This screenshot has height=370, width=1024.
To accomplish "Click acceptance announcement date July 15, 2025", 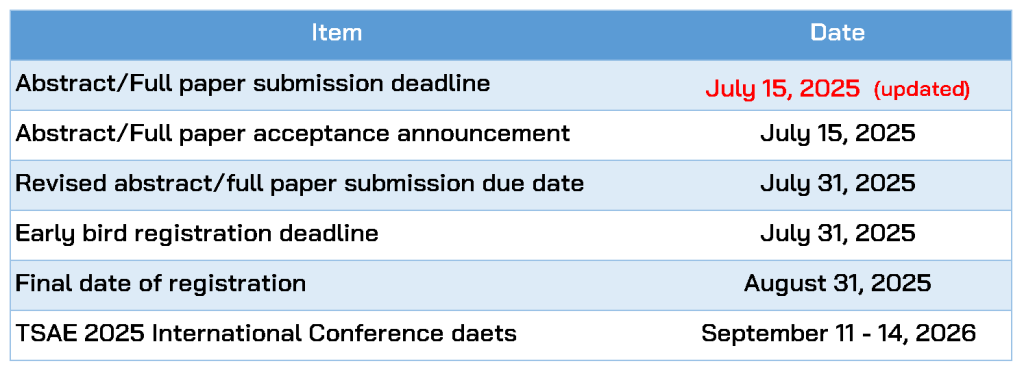I will (x=837, y=133).
